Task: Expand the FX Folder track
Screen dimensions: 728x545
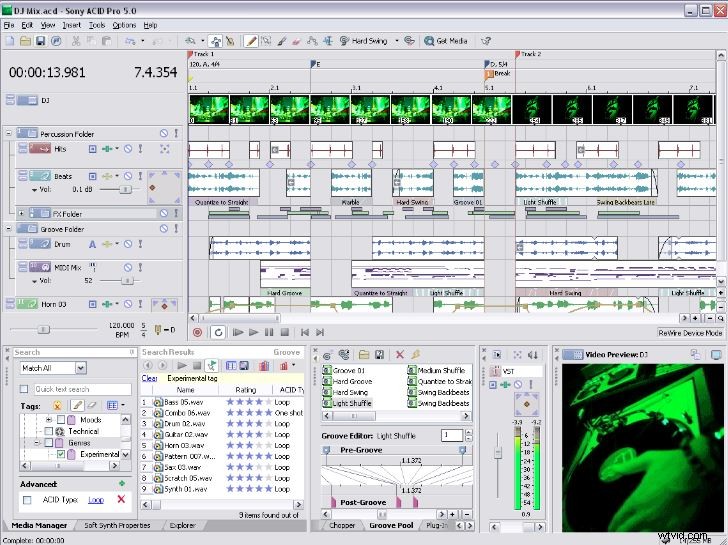Action: coord(21,214)
